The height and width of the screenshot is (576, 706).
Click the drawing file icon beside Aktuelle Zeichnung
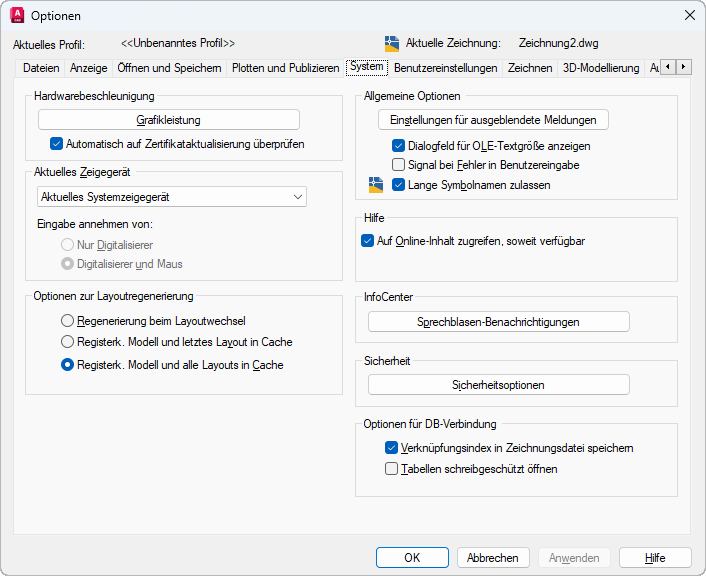click(x=392, y=44)
